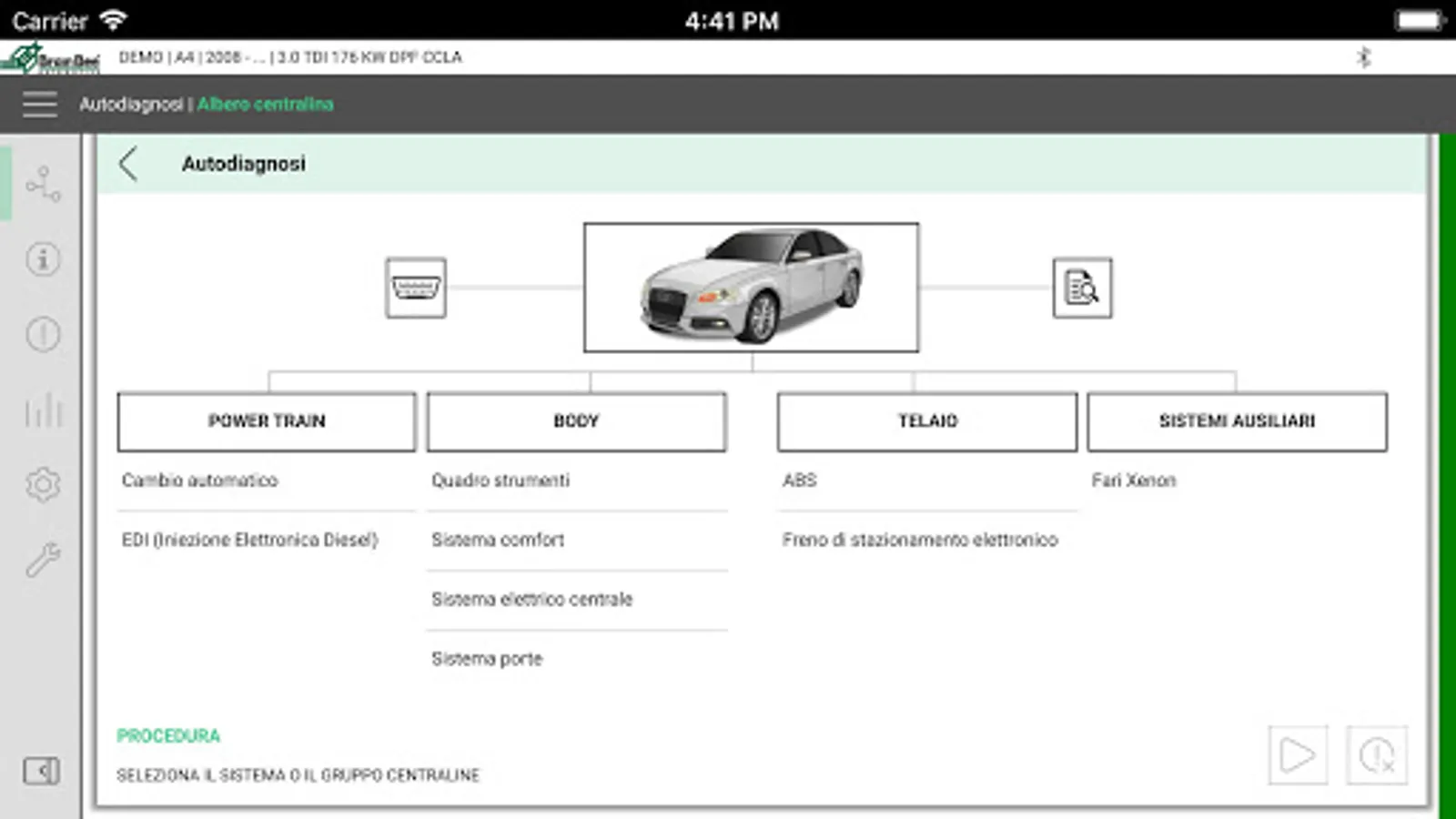Viewport: 1456px width, 819px height.
Task: Open the info sidebar icon
Action: point(43,259)
